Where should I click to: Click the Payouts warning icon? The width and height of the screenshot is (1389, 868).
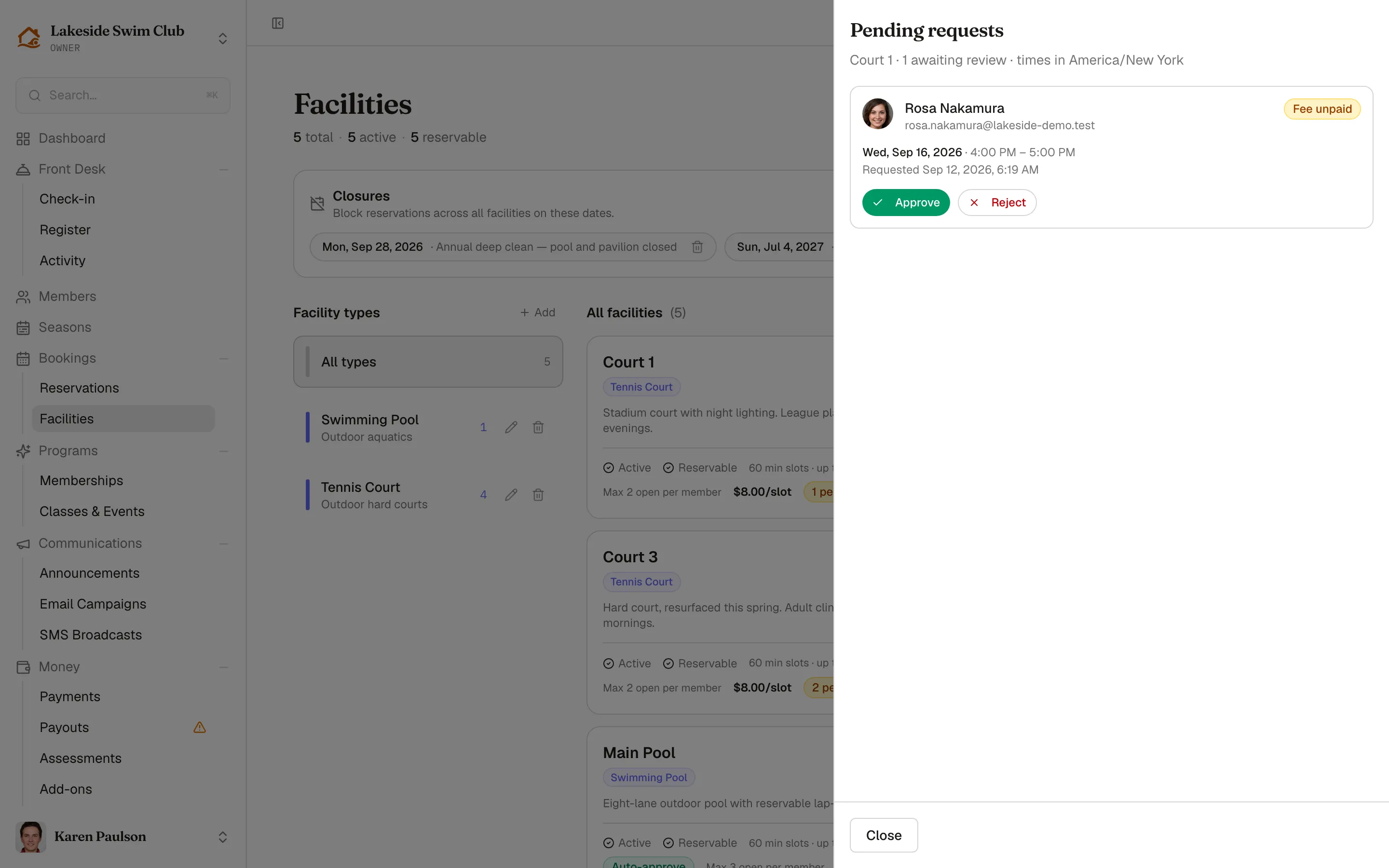click(x=199, y=727)
